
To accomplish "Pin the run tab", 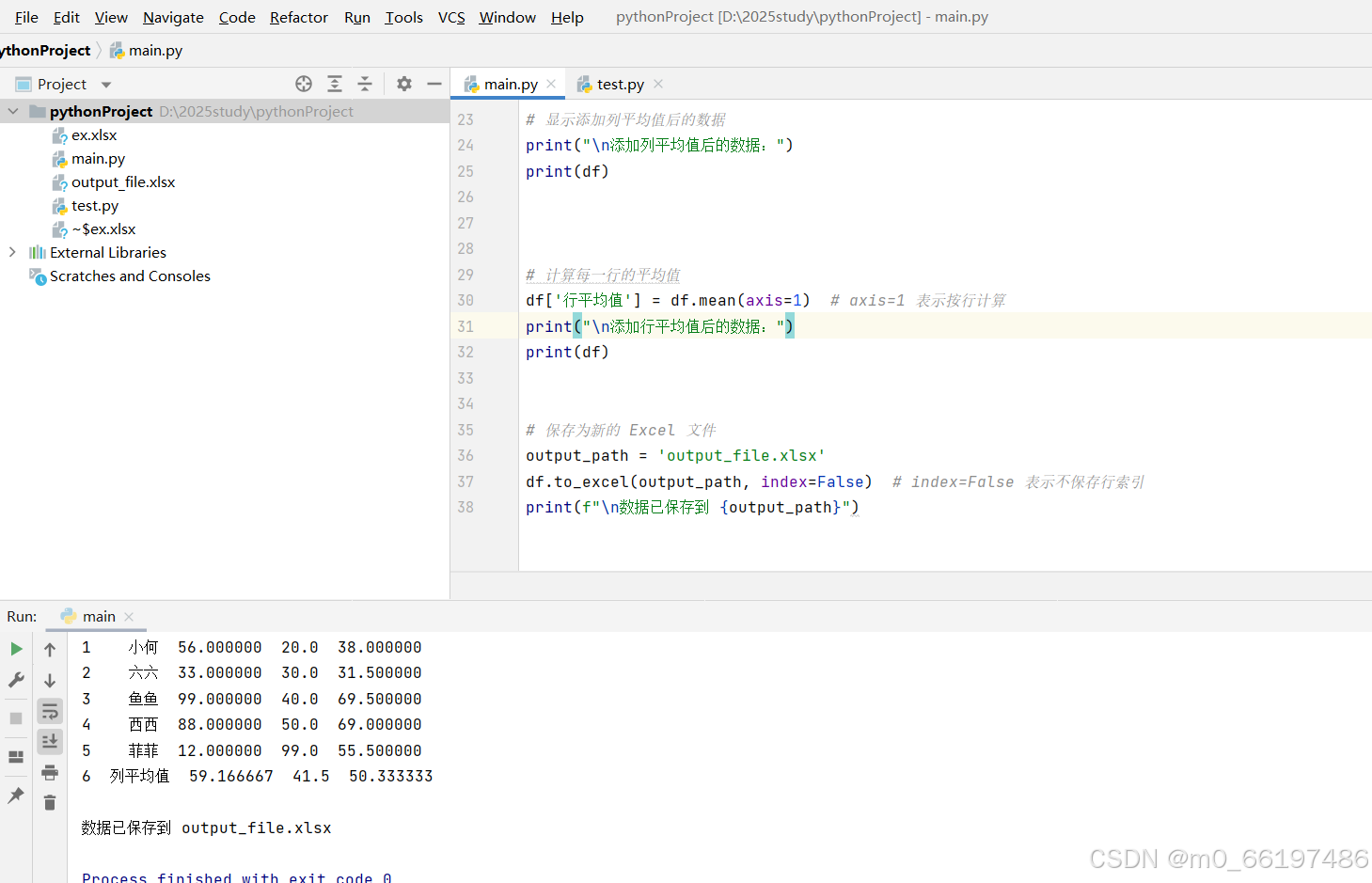I will click(x=16, y=796).
